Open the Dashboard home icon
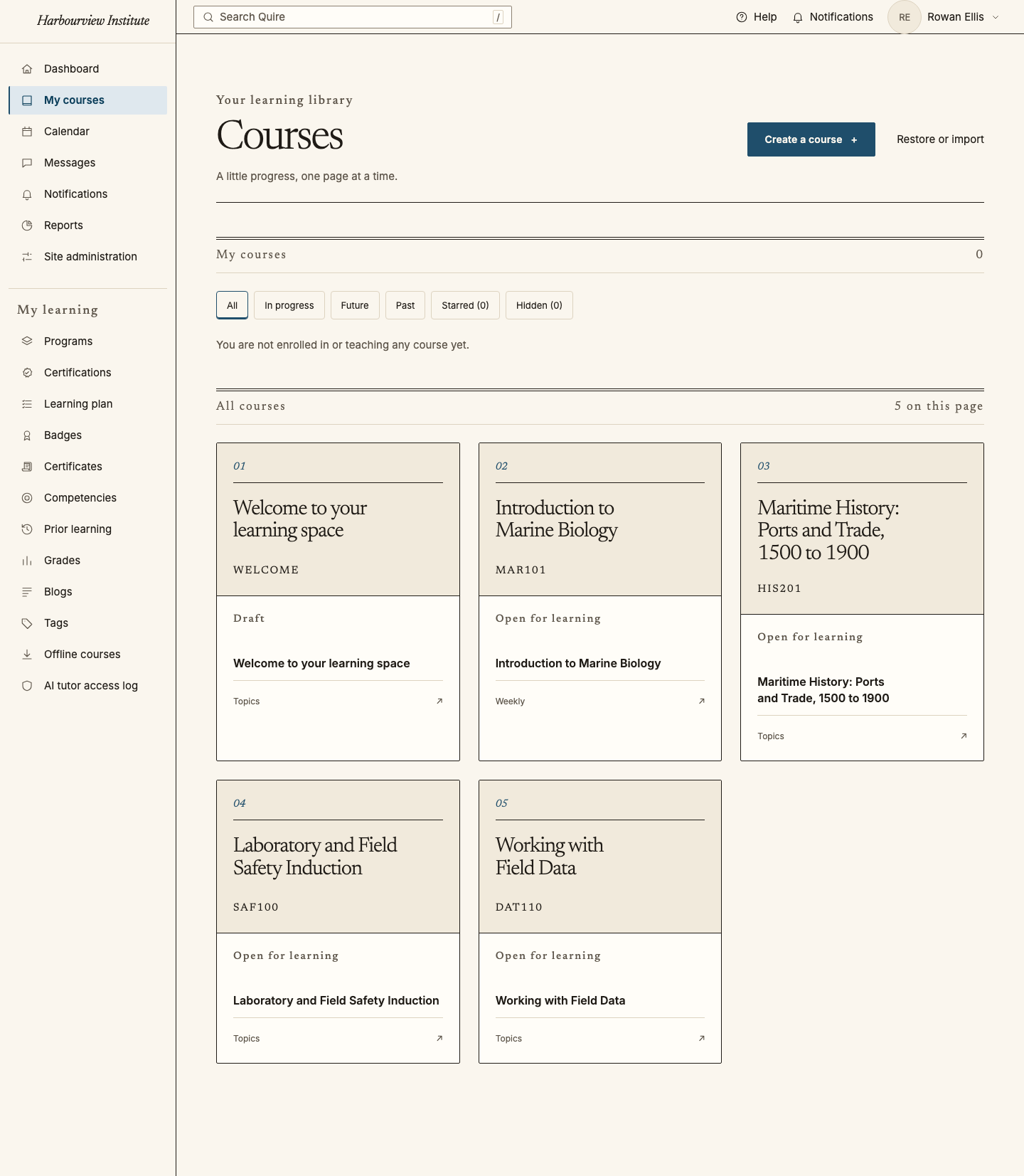1024x1176 pixels. point(27,69)
